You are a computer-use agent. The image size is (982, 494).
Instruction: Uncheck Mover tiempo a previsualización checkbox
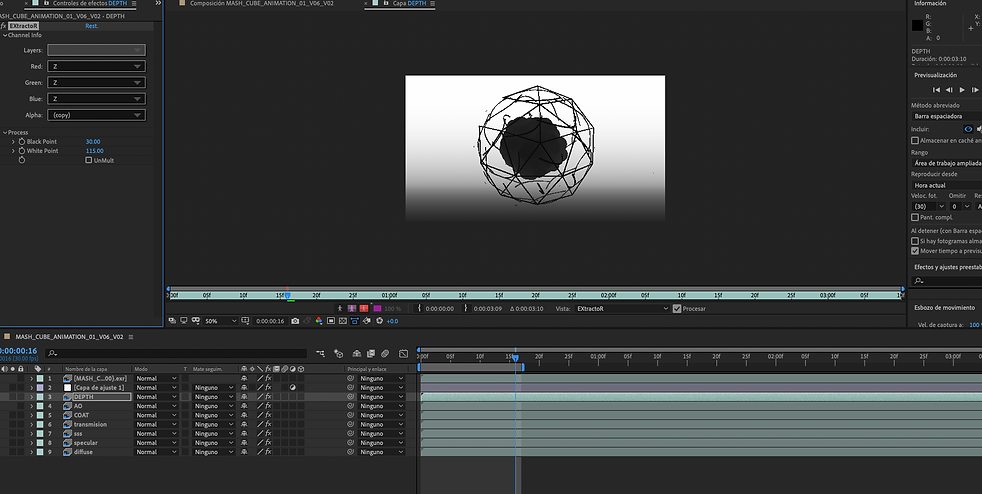[x=915, y=250]
